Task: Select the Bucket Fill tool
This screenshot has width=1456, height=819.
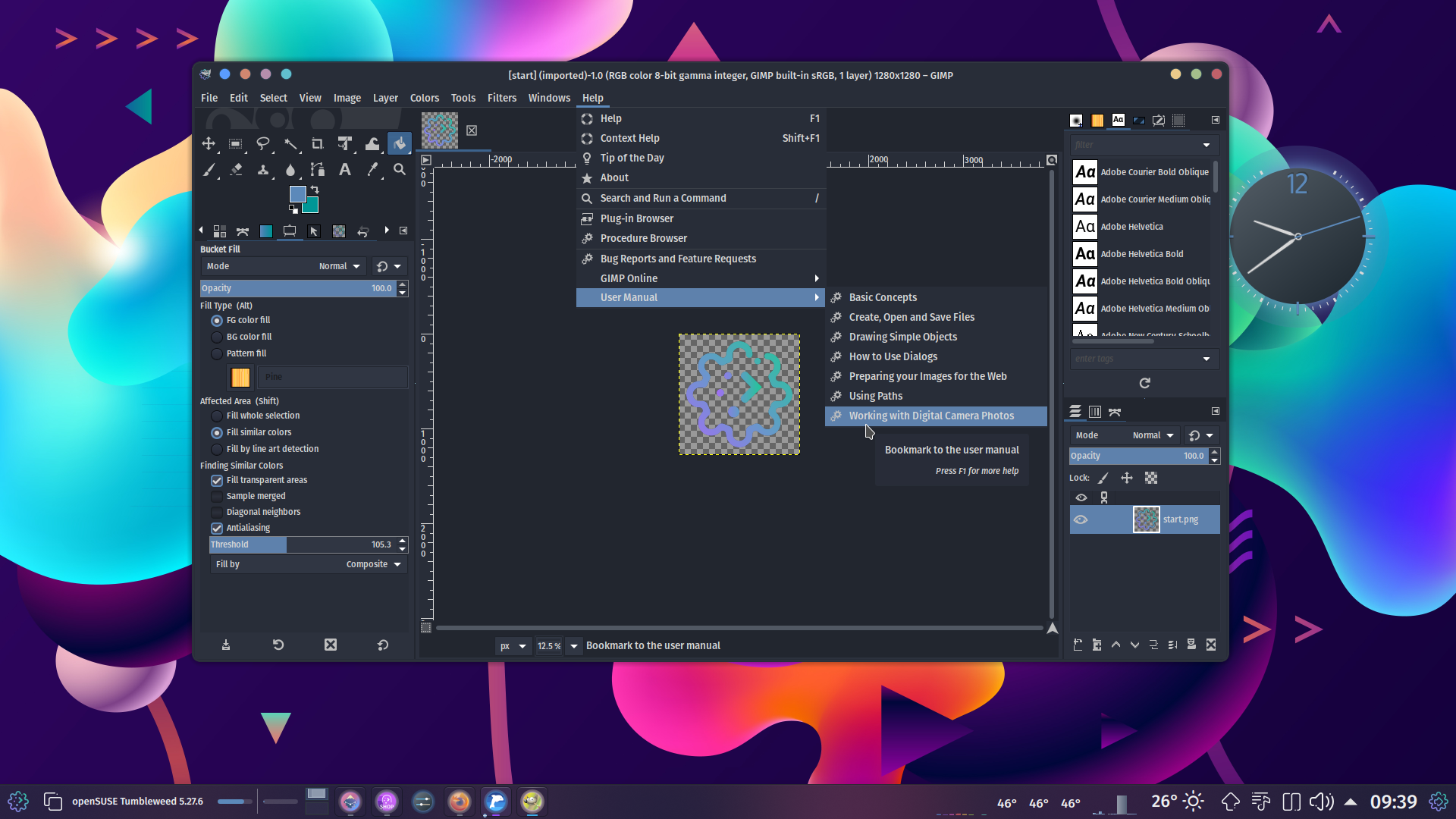Action: (400, 143)
